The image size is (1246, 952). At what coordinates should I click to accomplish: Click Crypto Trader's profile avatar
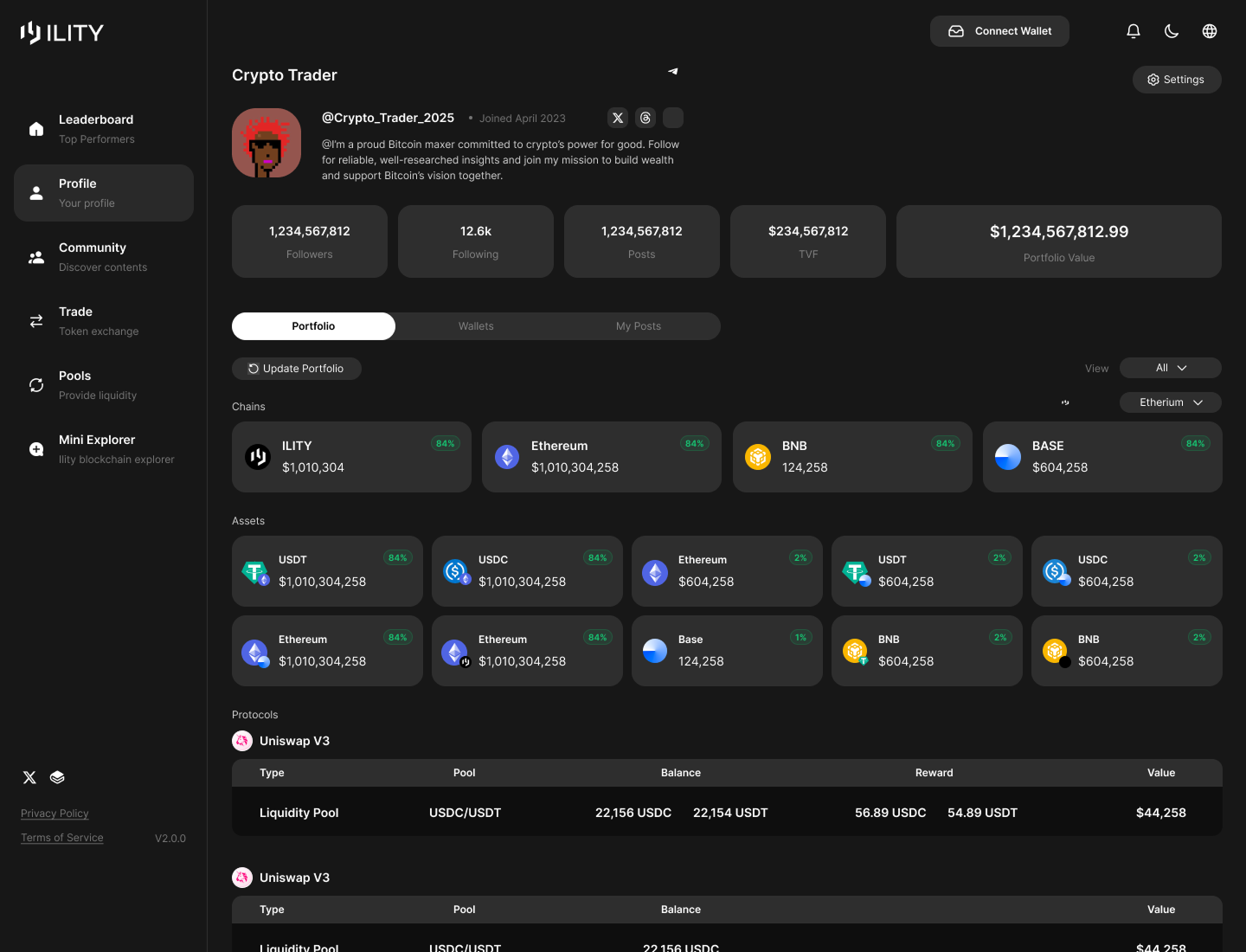coord(267,143)
